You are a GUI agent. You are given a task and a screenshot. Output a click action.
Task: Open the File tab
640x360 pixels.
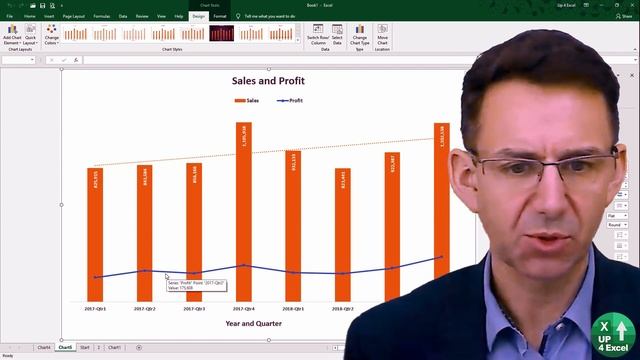(9, 16)
